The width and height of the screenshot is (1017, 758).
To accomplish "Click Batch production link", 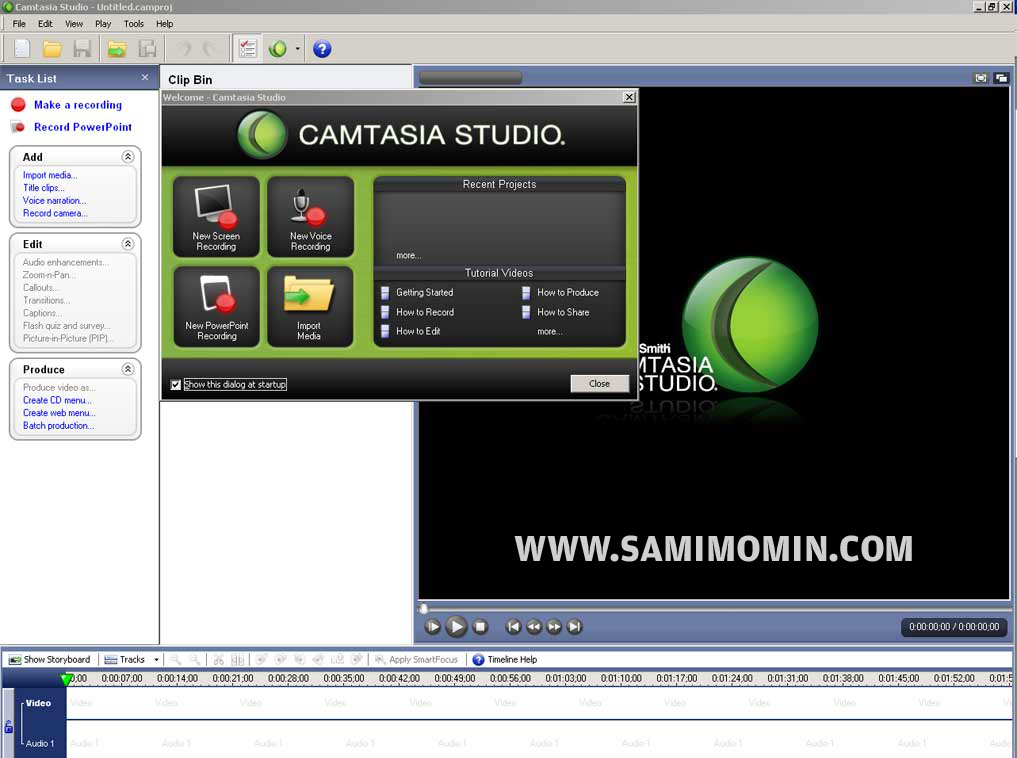I will 58,425.
